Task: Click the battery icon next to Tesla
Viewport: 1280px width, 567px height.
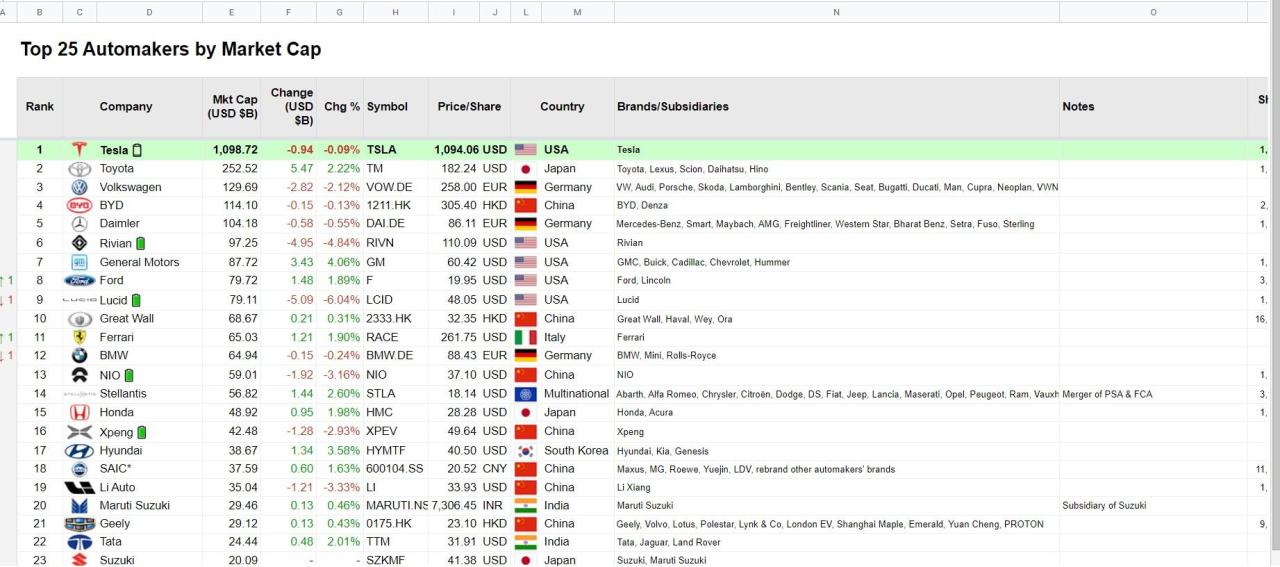Action: [137, 150]
